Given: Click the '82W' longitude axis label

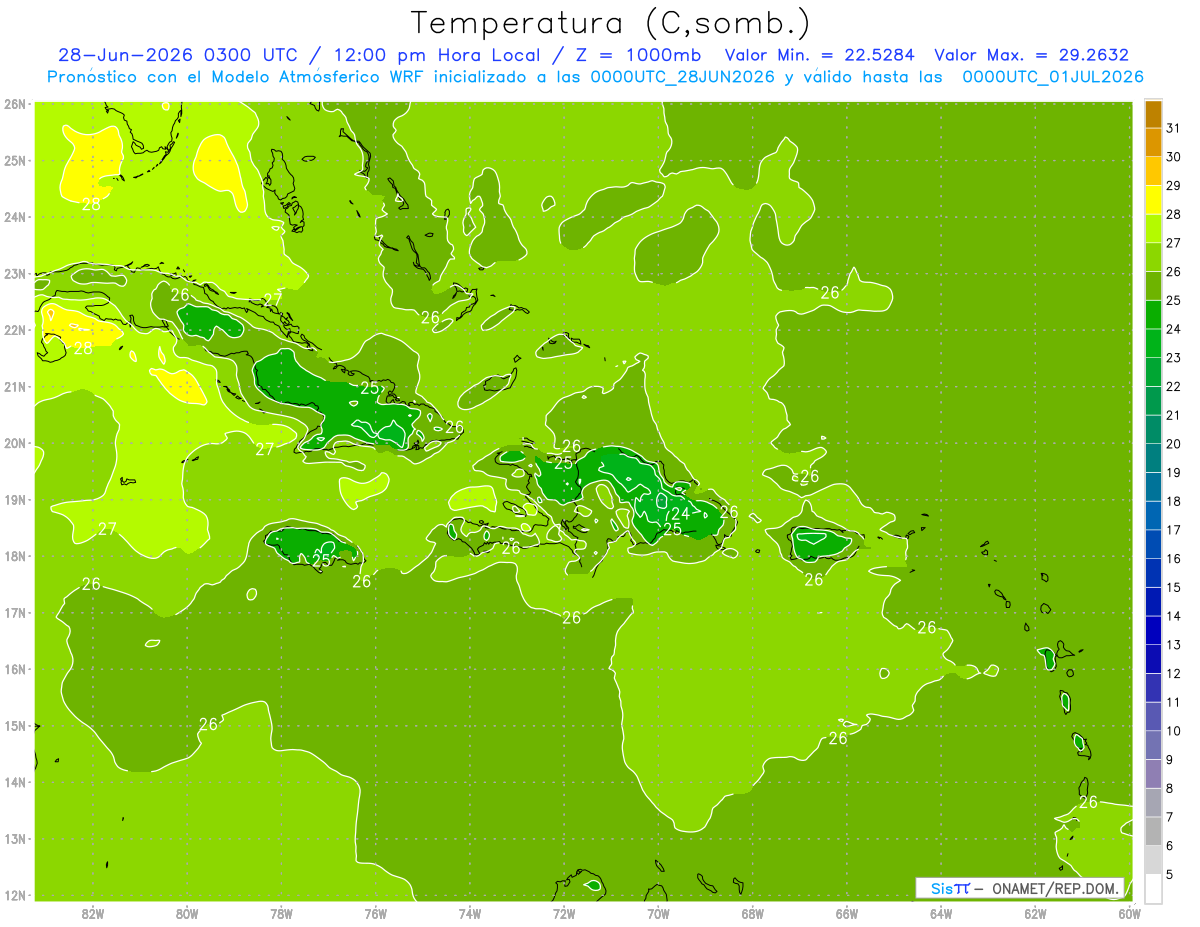Looking at the screenshot, I should pos(93,913).
